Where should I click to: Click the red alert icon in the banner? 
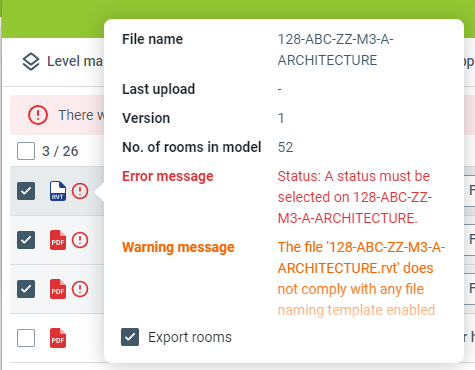click(38, 115)
